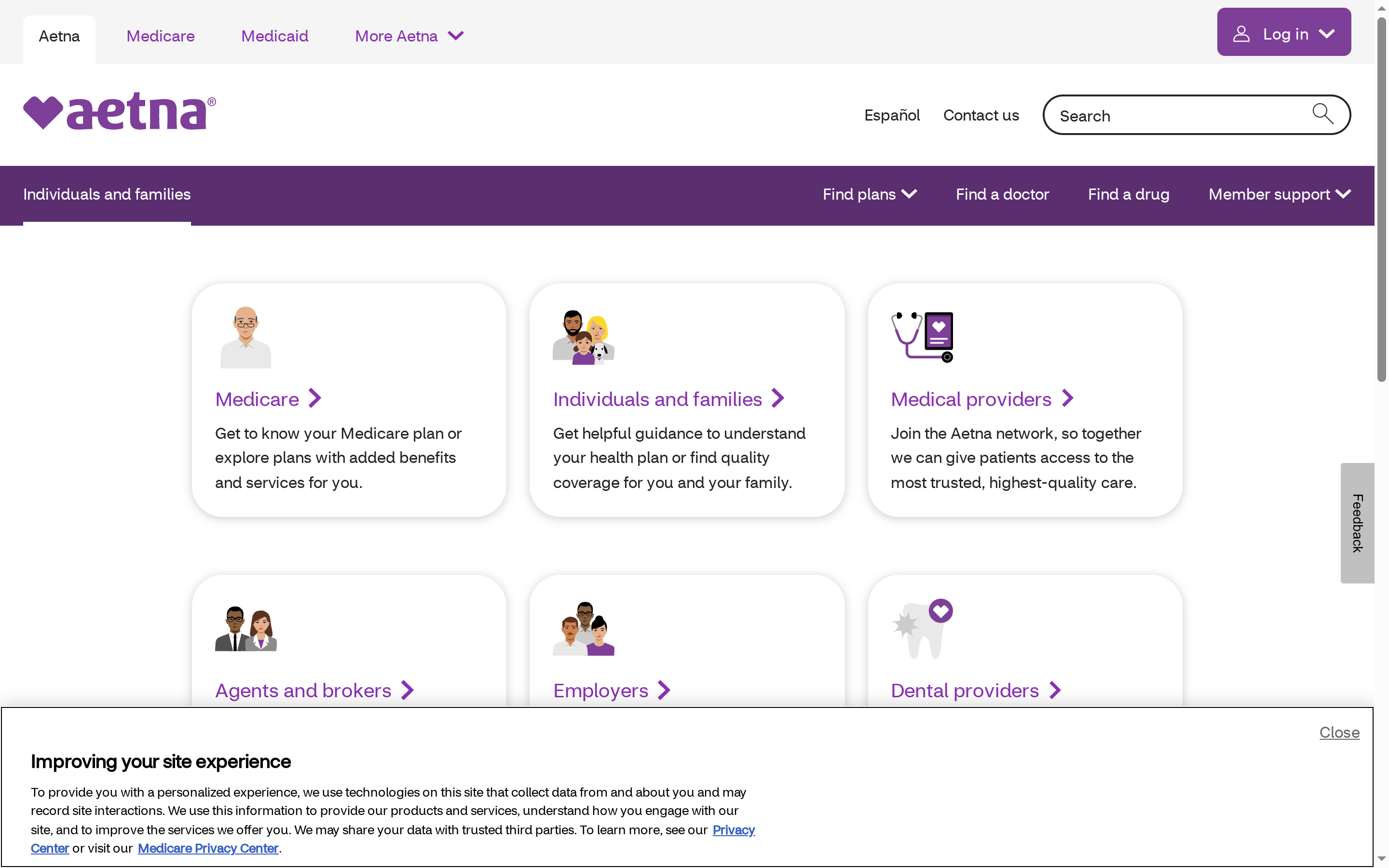Click the Aetna heart logo
The width and height of the screenshot is (1389, 868).
120,111
